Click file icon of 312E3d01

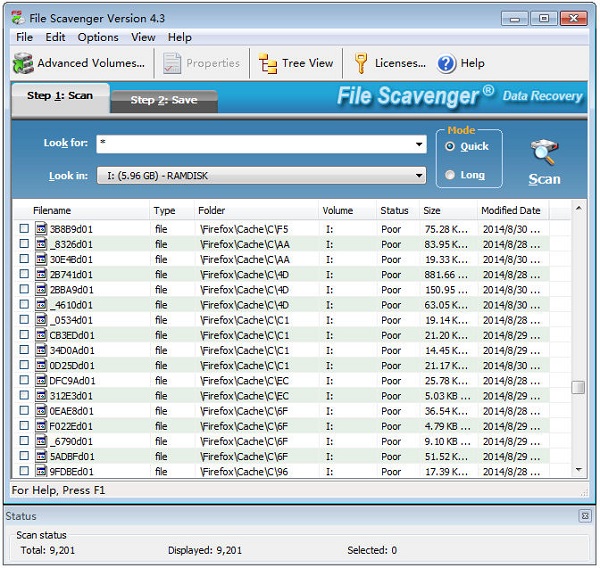pos(41,395)
